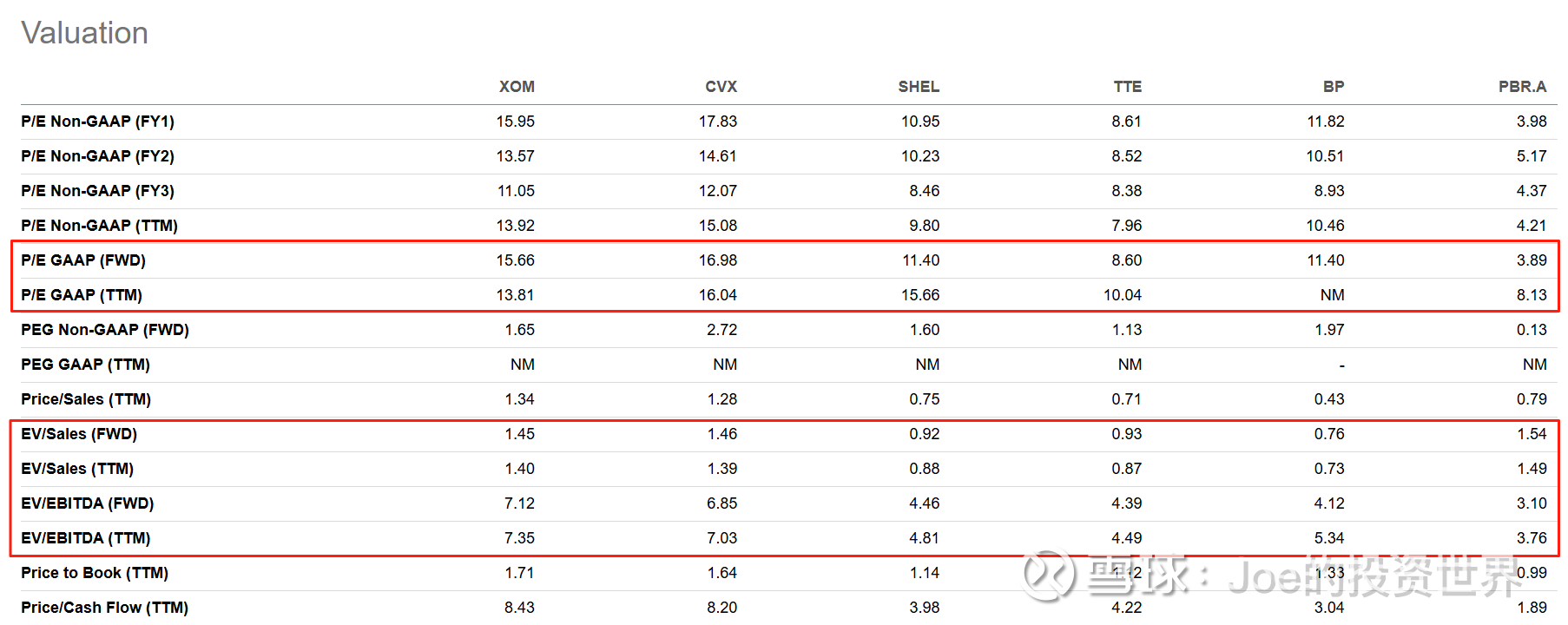Click BP dash value in PEG GAAP TTM row
1568x625 pixels.
coord(1341,365)
